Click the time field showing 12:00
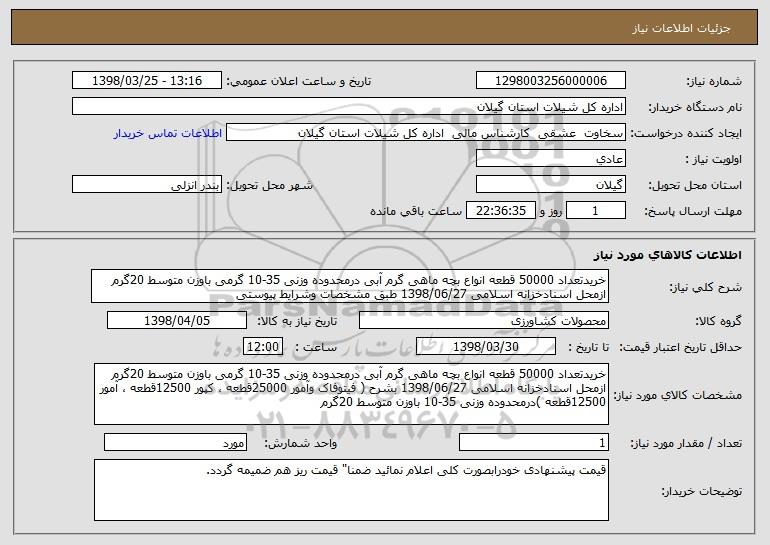Image resolution: width=770 pixels, height=545 pixels. [263, 347]
